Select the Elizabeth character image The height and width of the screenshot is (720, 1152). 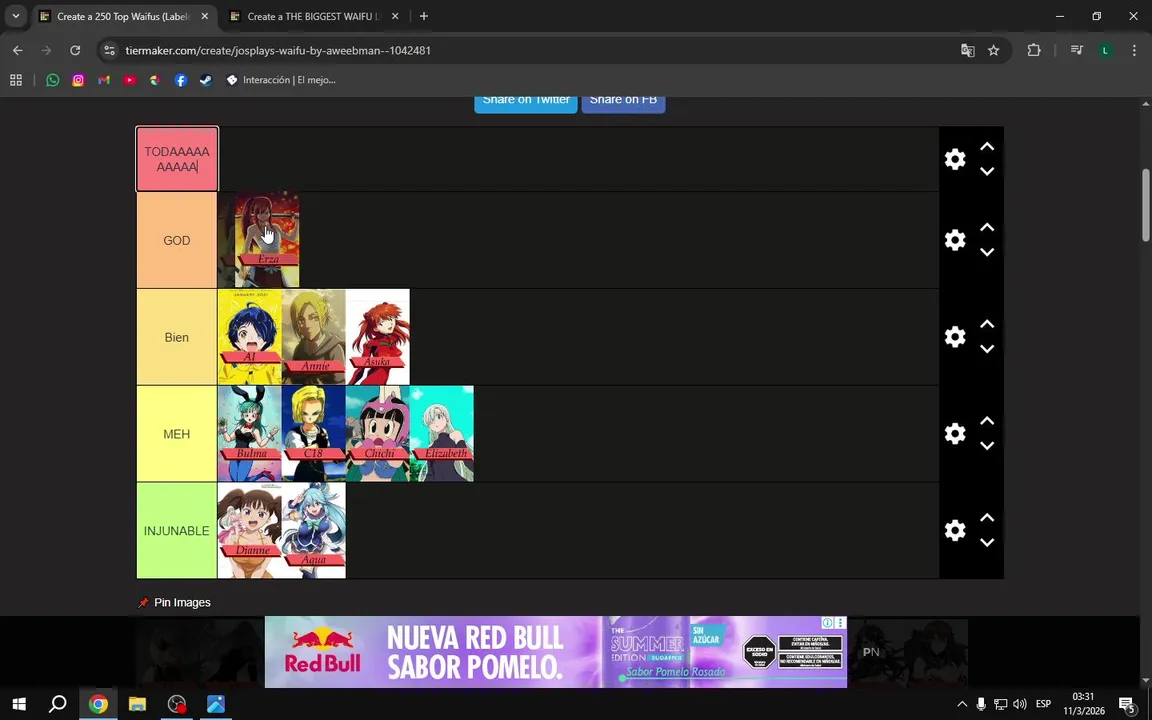[442, 433]
